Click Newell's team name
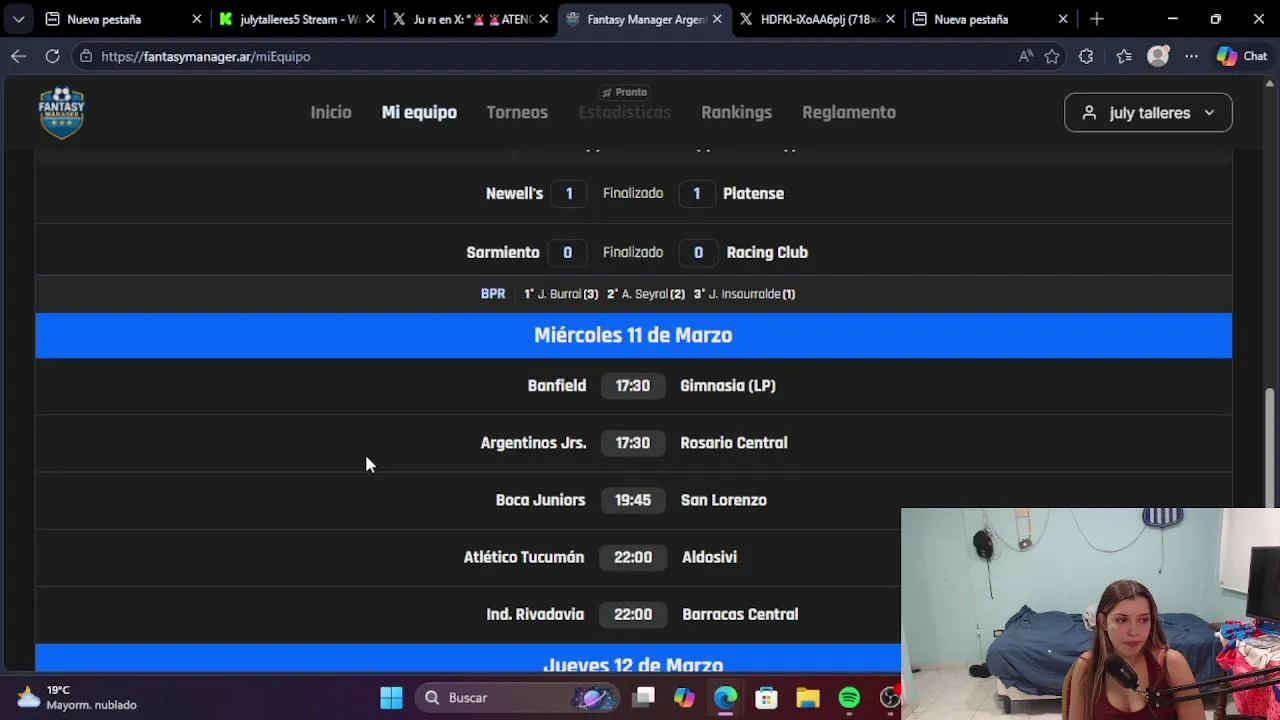1280x720 pixels. 514,193
